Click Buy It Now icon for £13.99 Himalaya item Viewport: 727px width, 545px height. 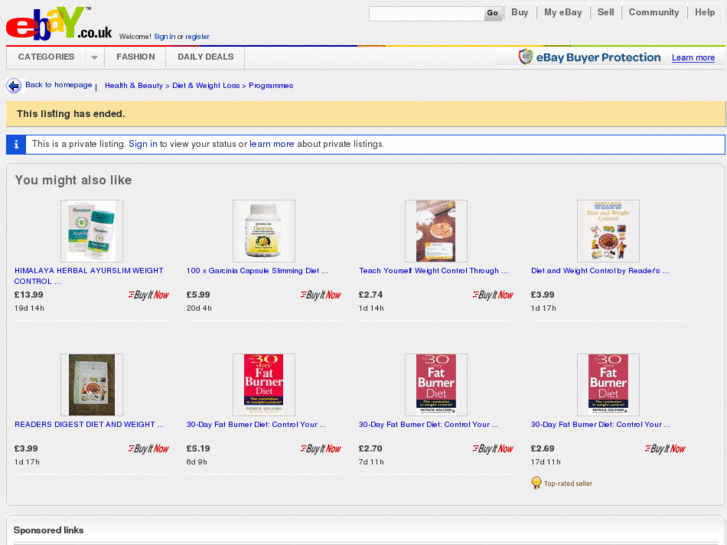[148, 295]
